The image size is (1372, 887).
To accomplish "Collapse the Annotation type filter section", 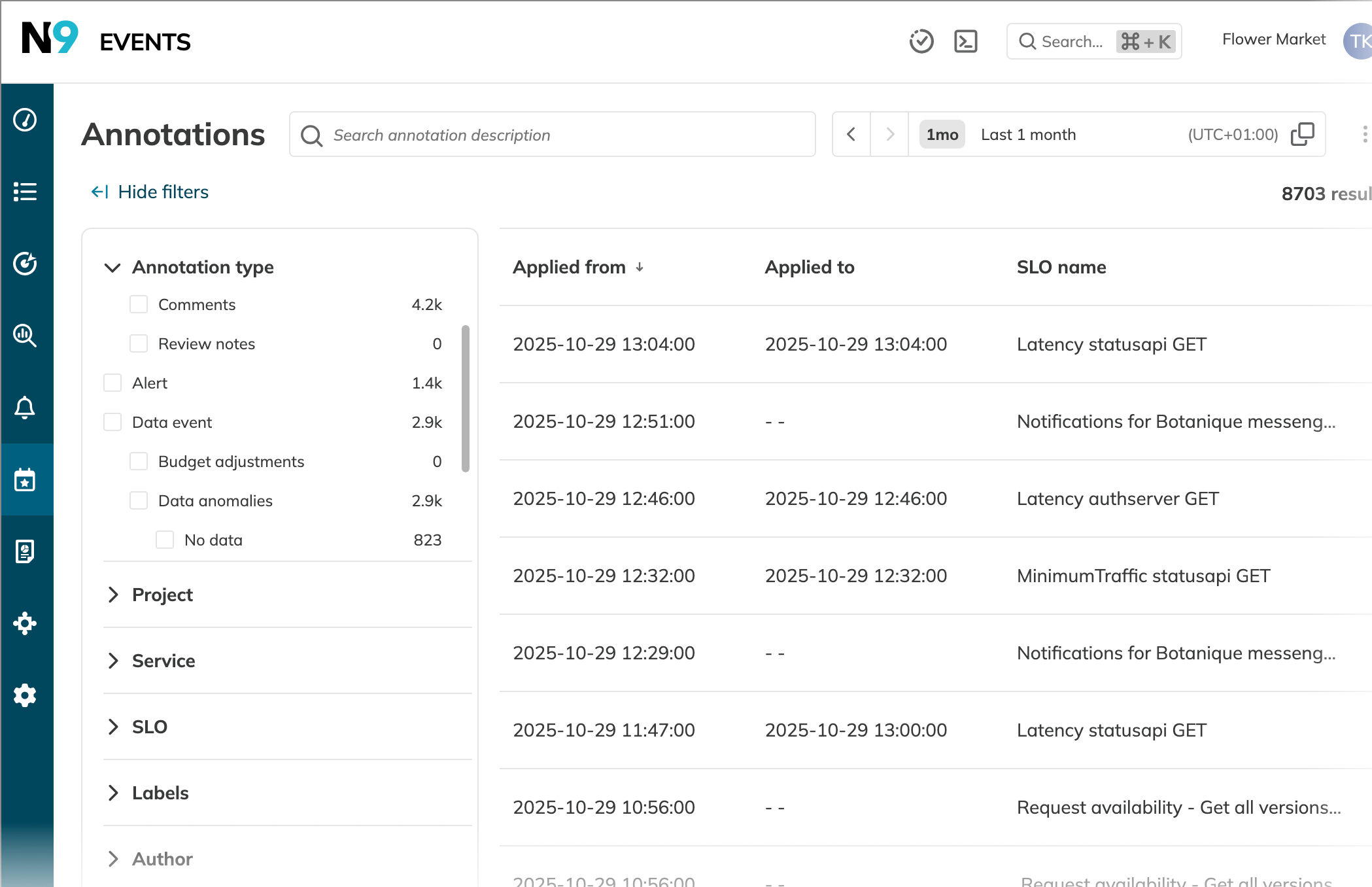I will pos(112,268).
